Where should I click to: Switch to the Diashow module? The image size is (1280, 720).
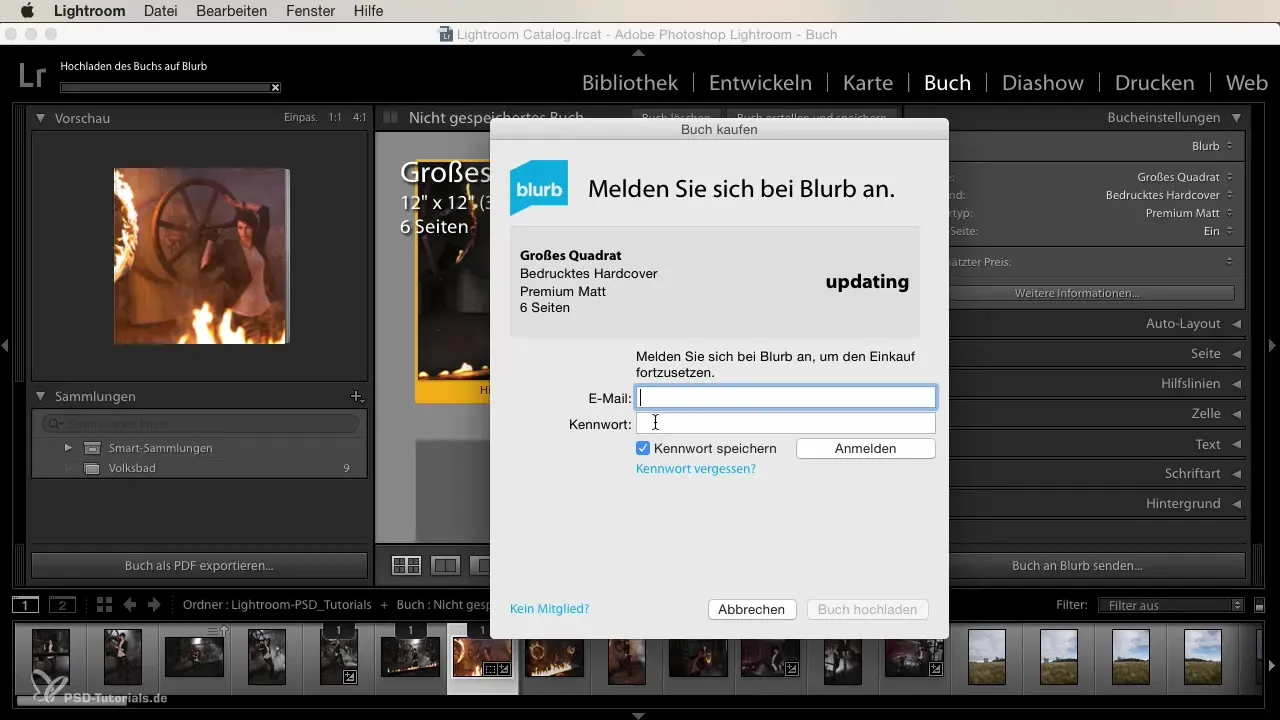1043,83
